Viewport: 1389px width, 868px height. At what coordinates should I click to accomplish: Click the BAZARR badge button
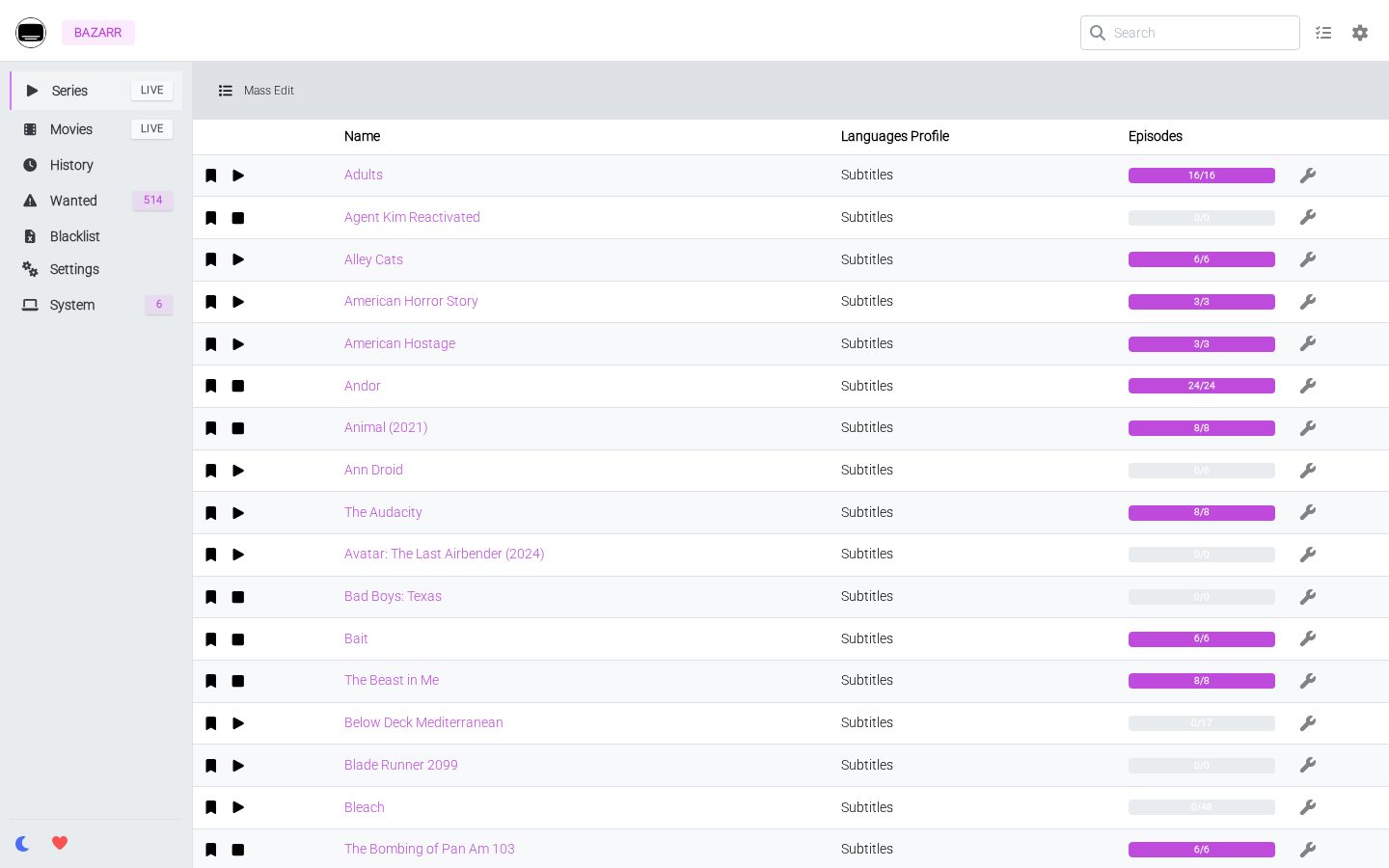pyautogui.click(x=98, y=33)
